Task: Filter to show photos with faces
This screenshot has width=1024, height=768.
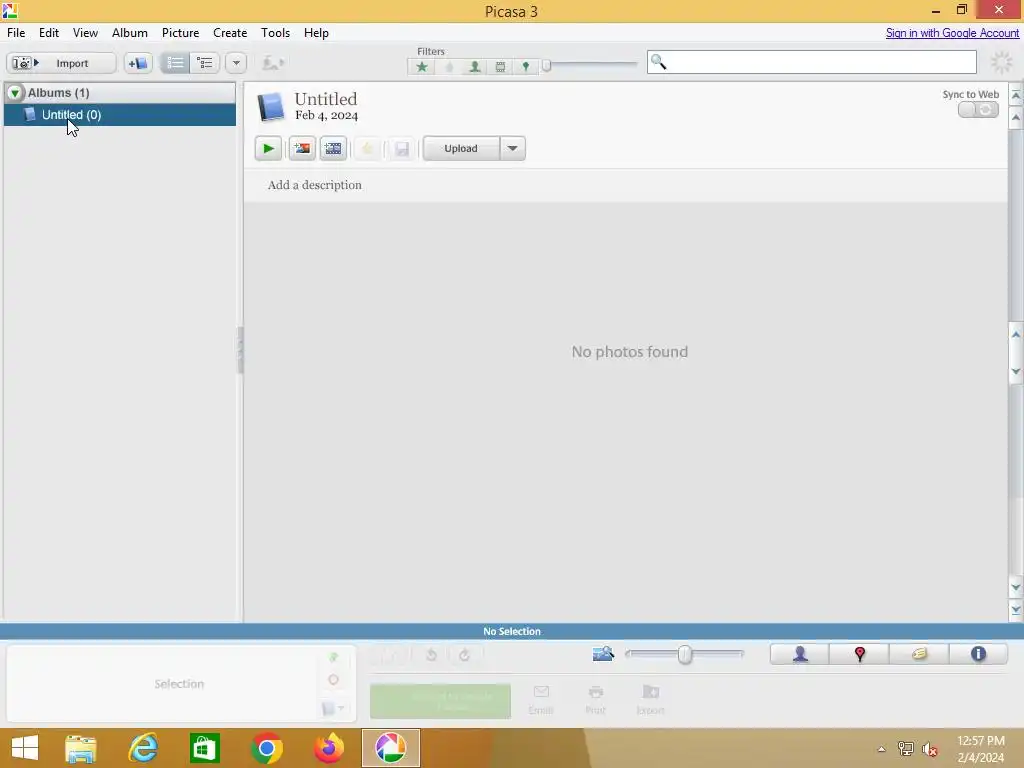Action: [x=475, y=67]
